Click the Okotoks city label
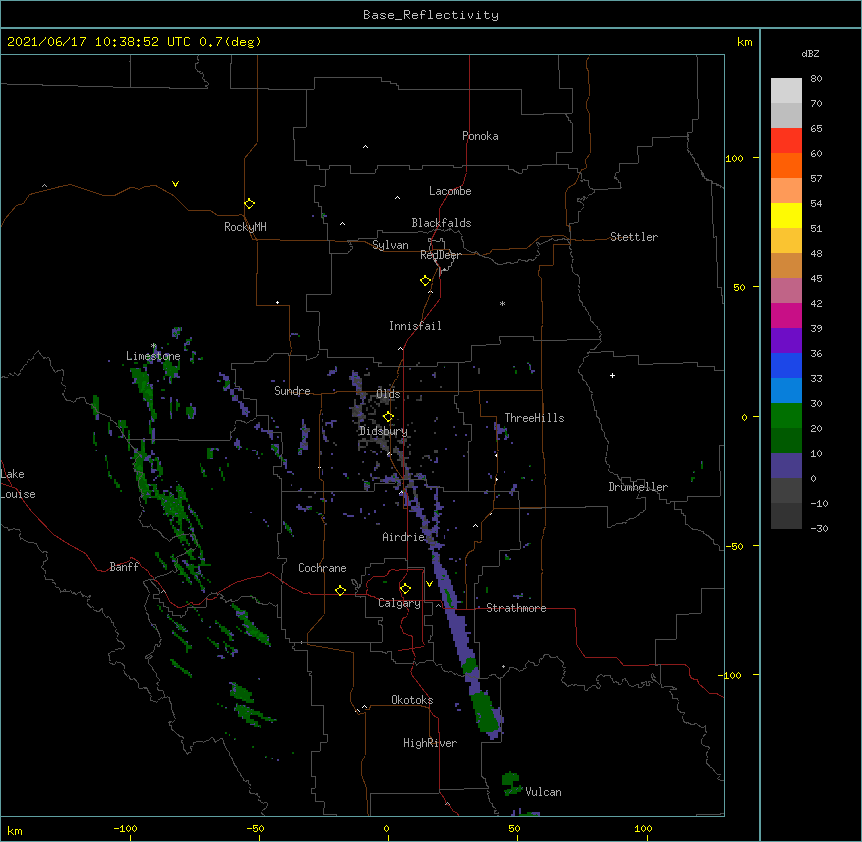 pos(412,700)
